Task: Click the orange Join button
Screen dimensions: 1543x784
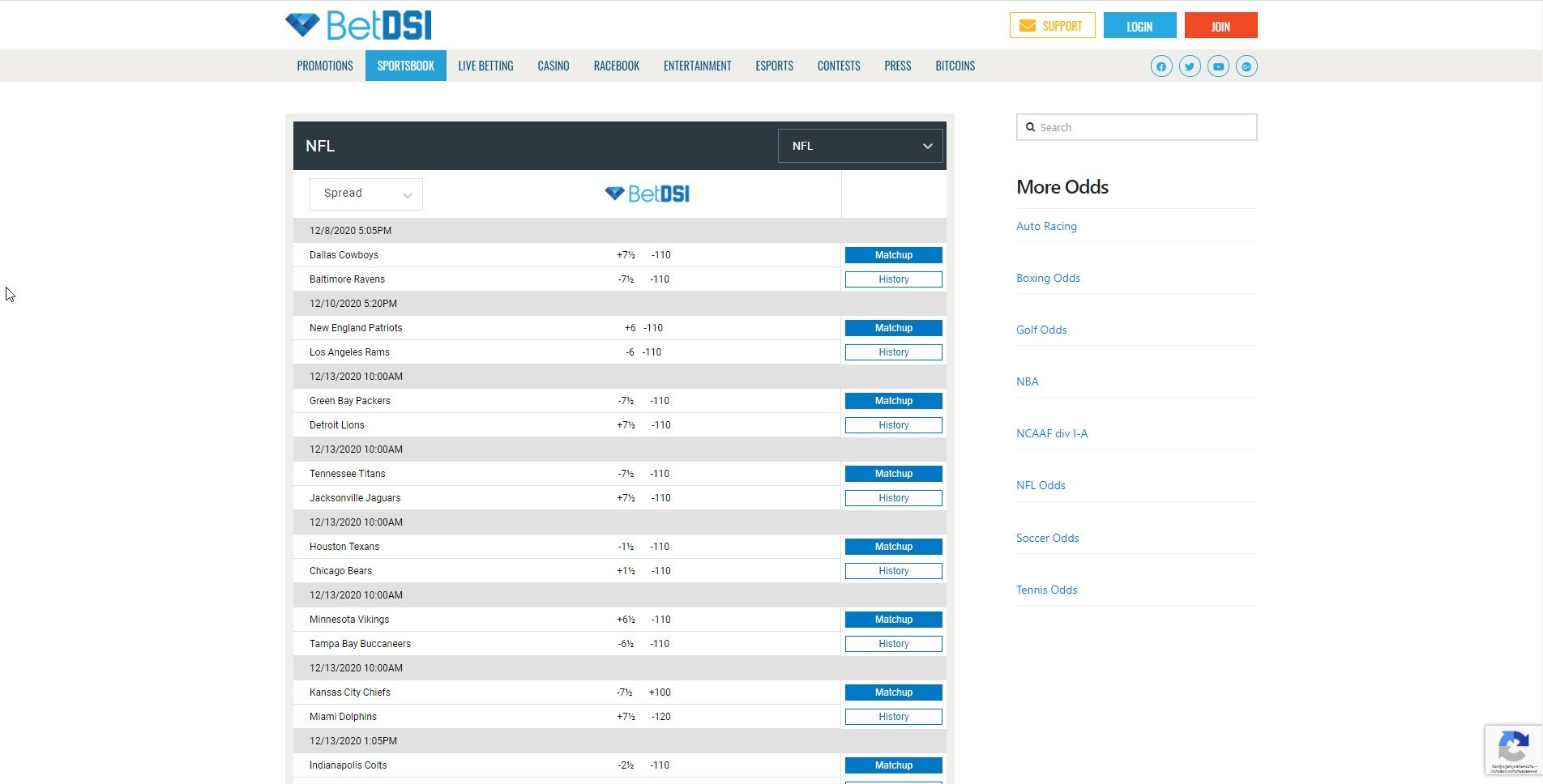Action: point(1220,26)
